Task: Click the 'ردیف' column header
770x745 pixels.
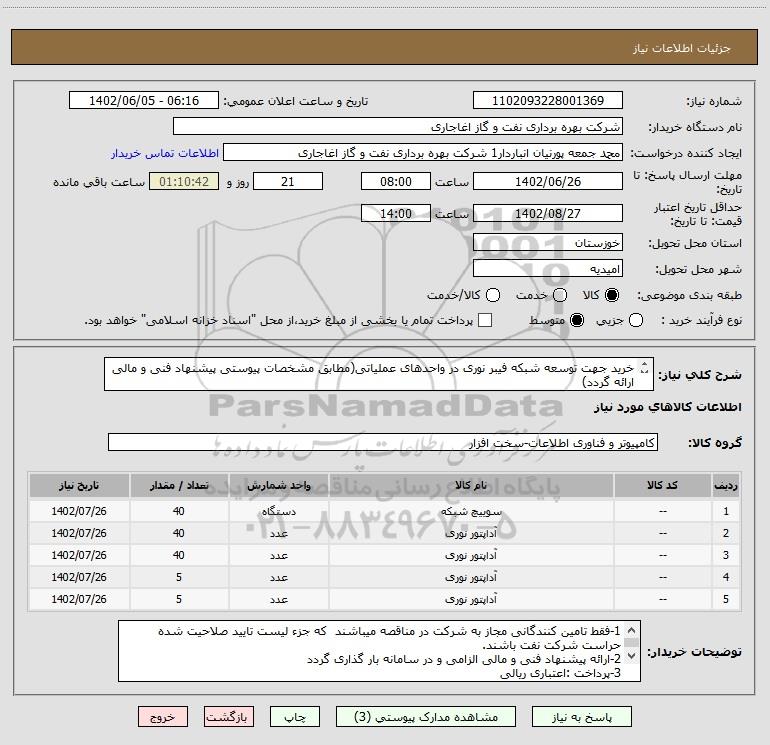Action: coord(726,486)
